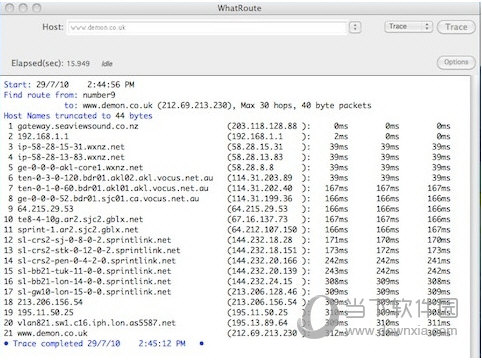Click IP address (213.206.128.46
Image resolution: width=482 pixels, height=360 pixels.
262,291
